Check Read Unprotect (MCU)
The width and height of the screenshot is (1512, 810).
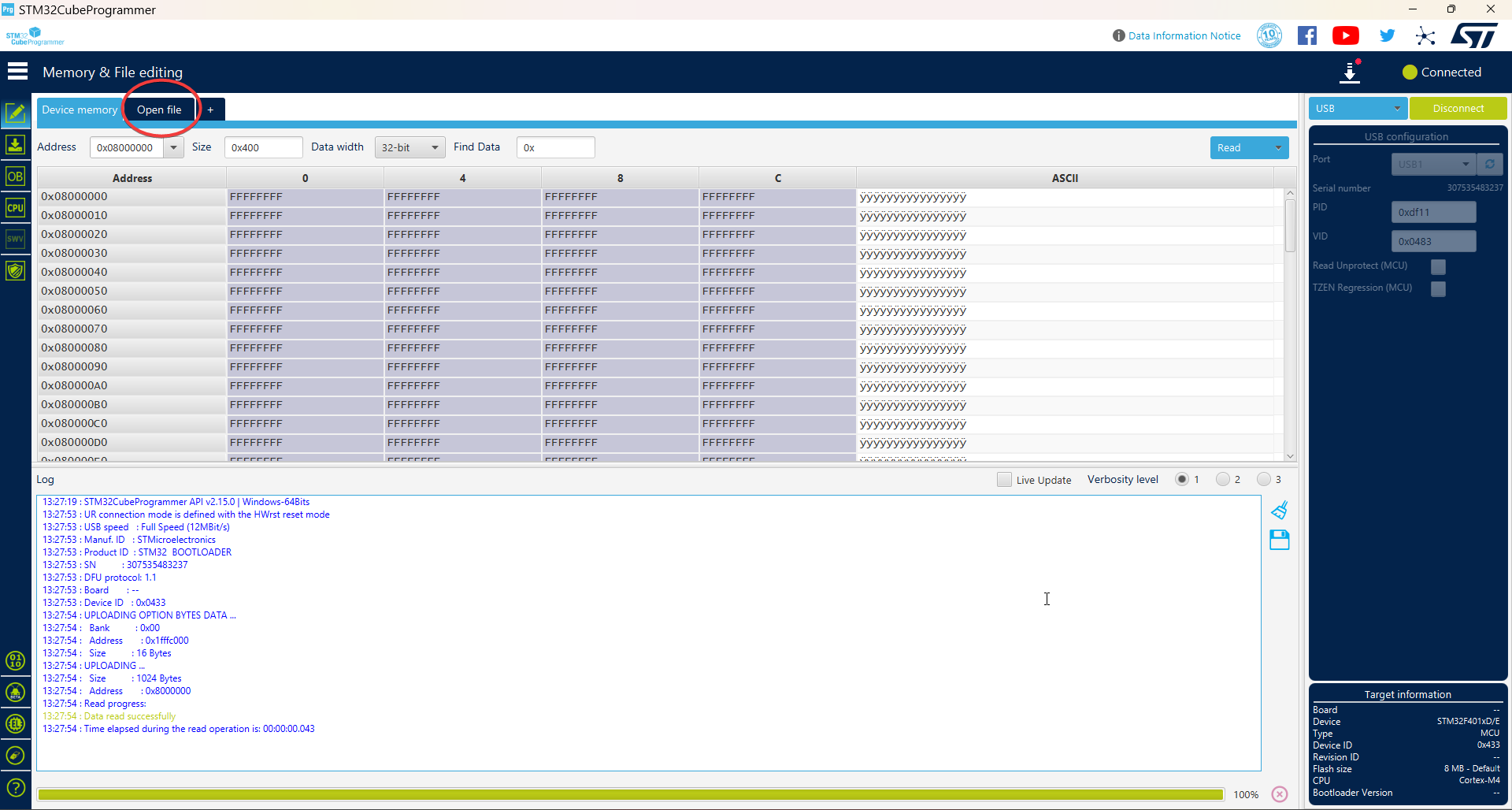[x=1439, y=267]
